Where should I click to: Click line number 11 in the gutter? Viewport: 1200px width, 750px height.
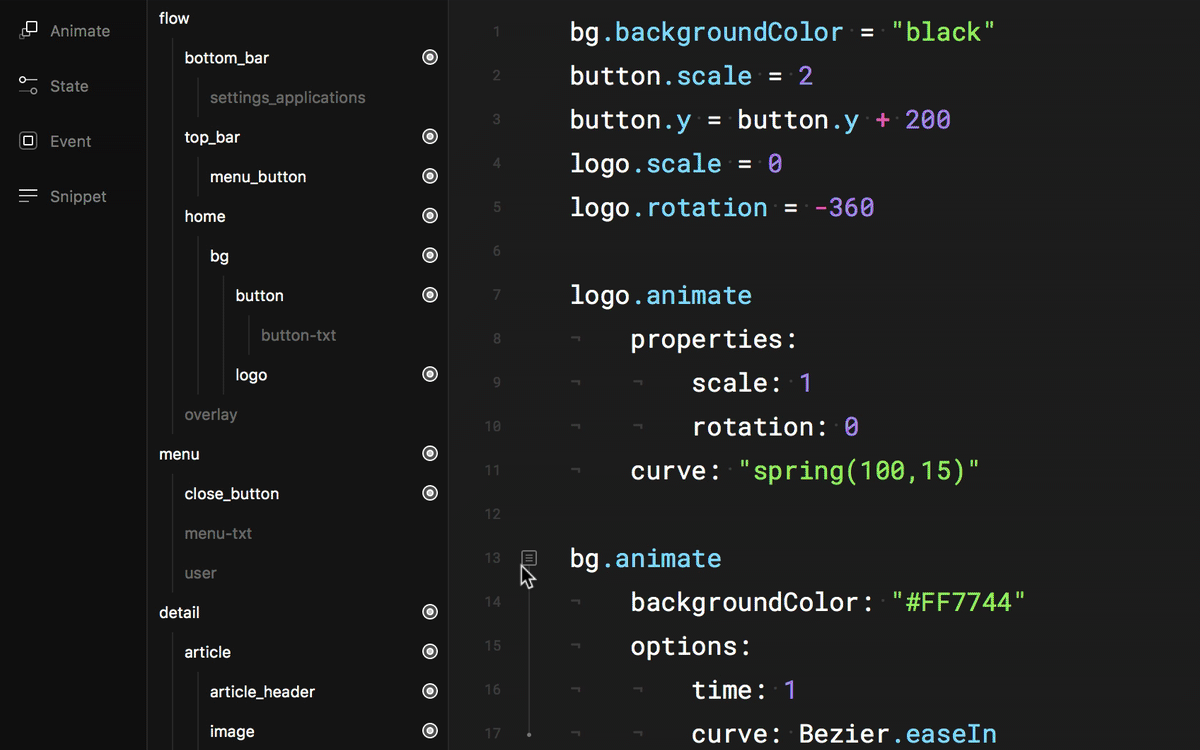point(492,470)
